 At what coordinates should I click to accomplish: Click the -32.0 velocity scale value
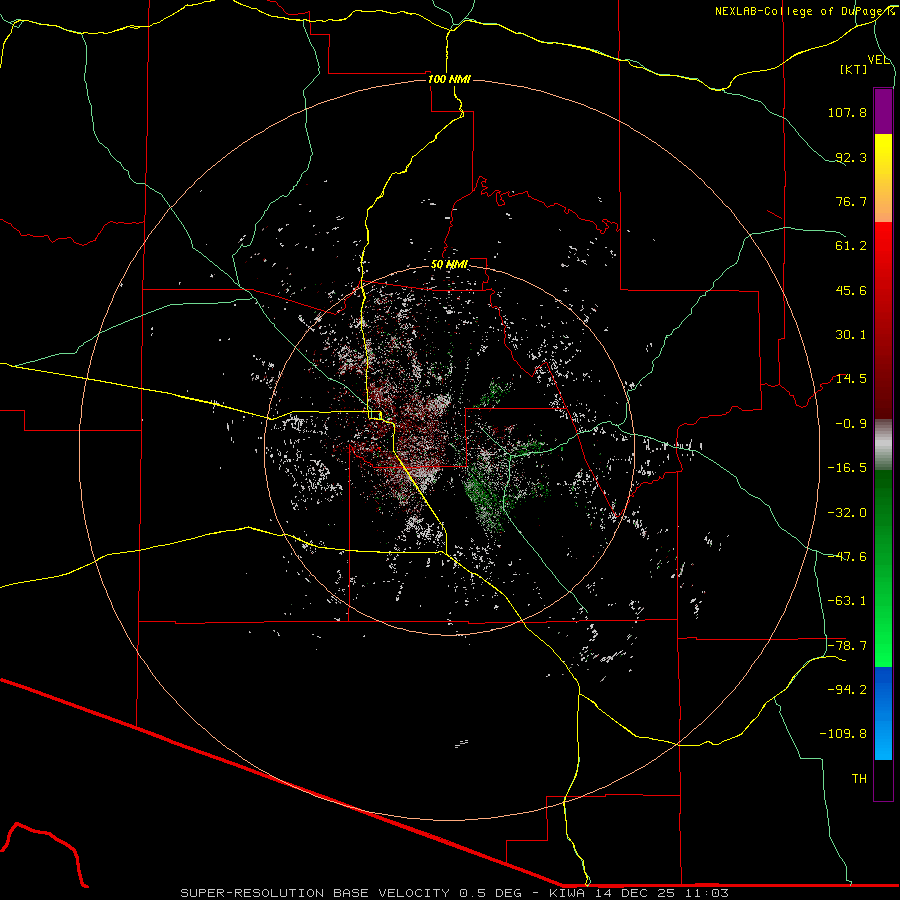click(x=847, y=513)
